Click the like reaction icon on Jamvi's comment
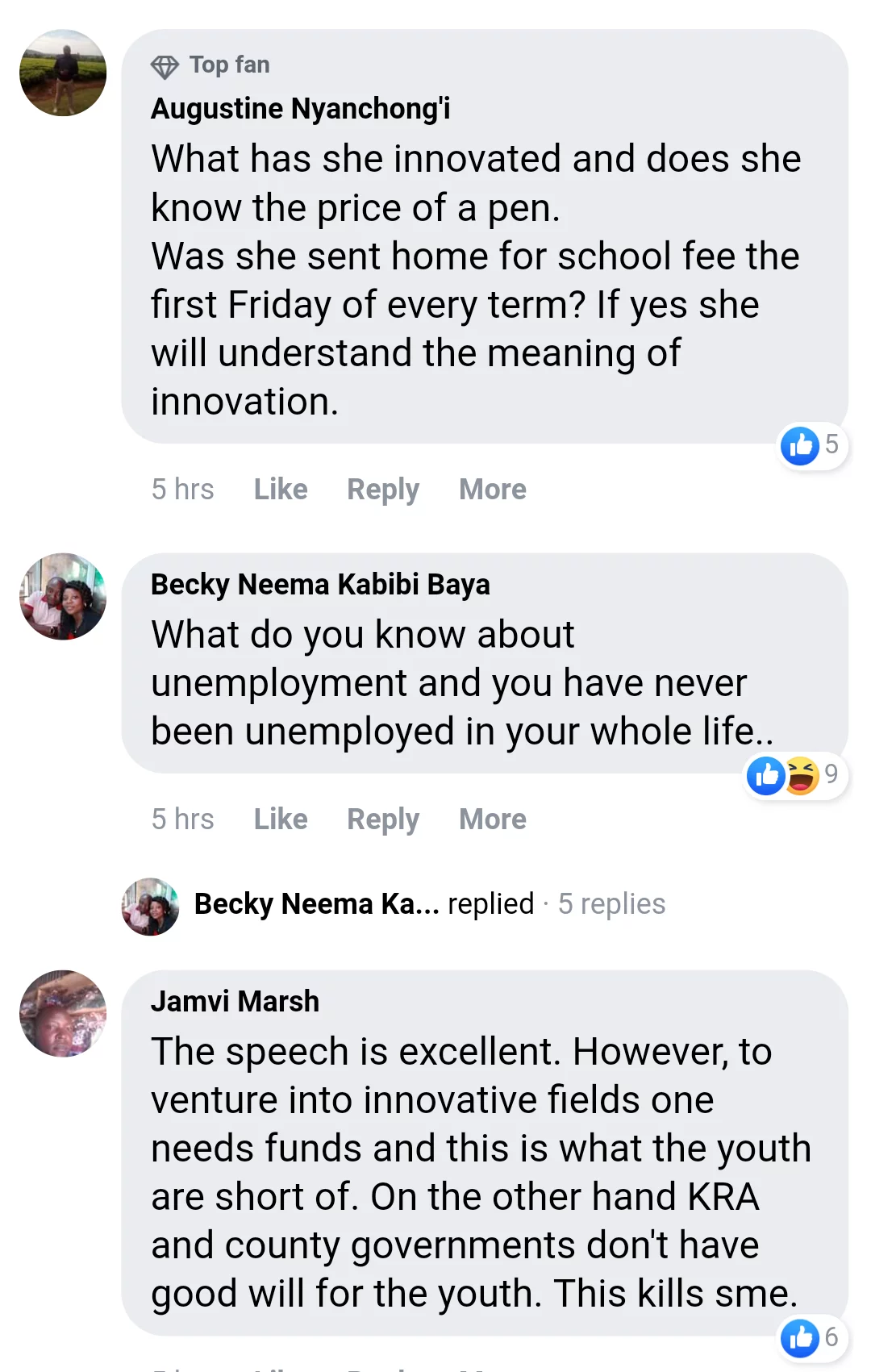871x1372 pixels. [800, 1337]
